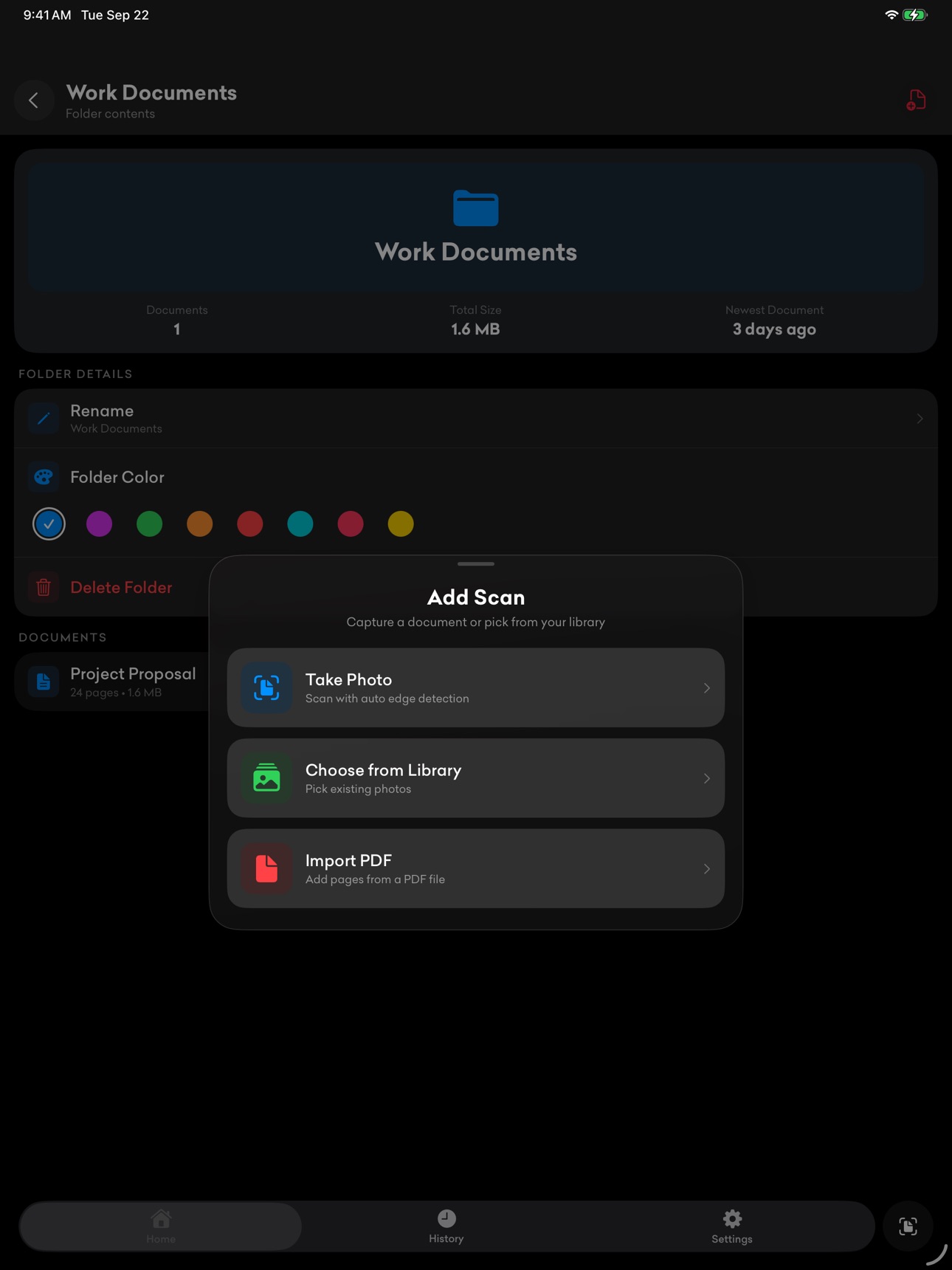Tap the pencil Rename icon

pos(44,419)
